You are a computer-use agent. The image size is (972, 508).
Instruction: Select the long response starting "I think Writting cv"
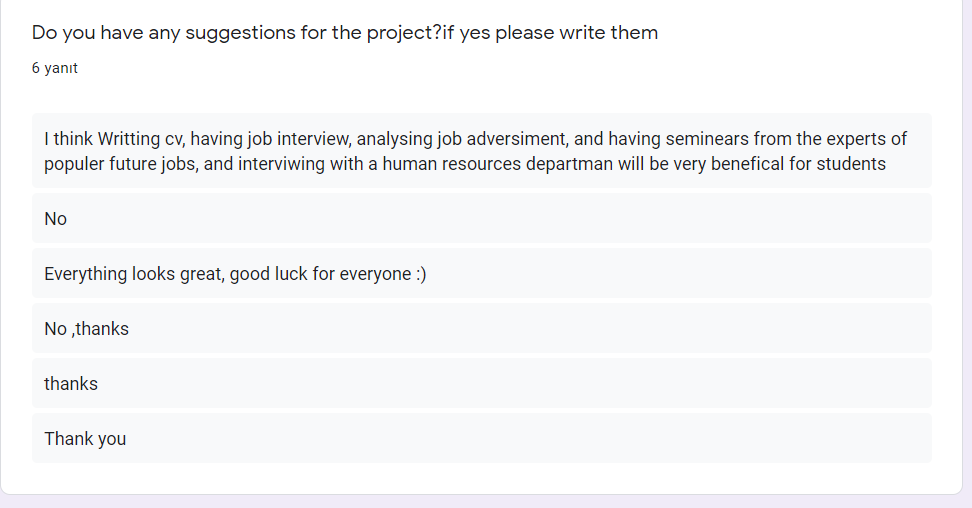click(481, 151)
